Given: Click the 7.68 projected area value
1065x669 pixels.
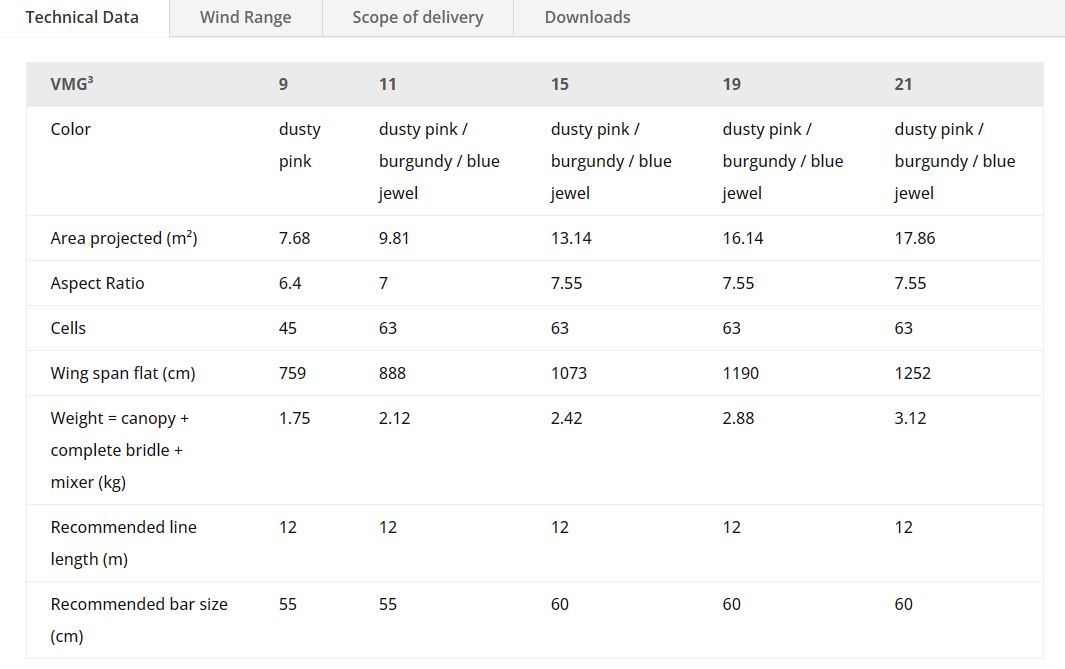Looking at the screenshot, I should coord(294,238).
